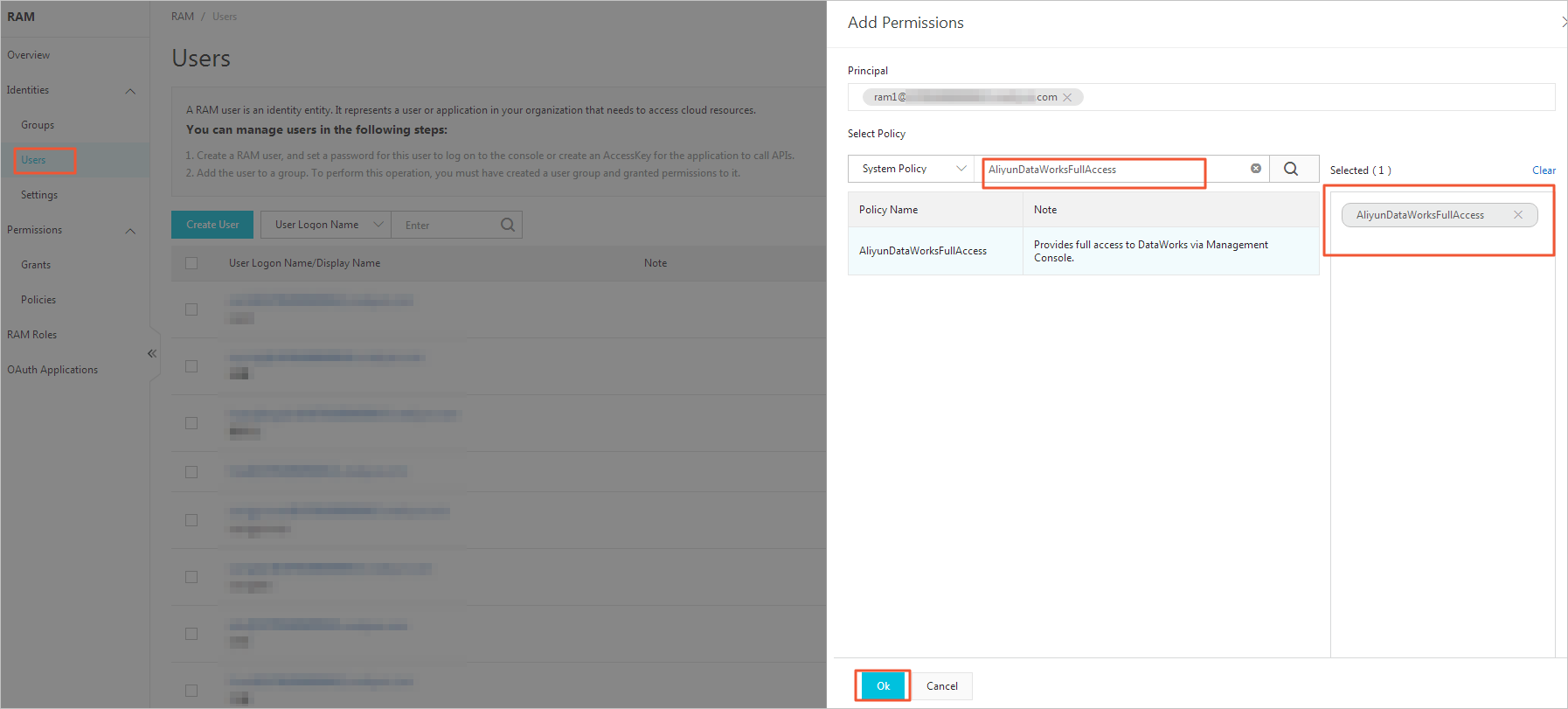The image size is (1568, 709).
Task: Select all users checkbox in header
Action: pyautogui.click(x=191, y=263)
